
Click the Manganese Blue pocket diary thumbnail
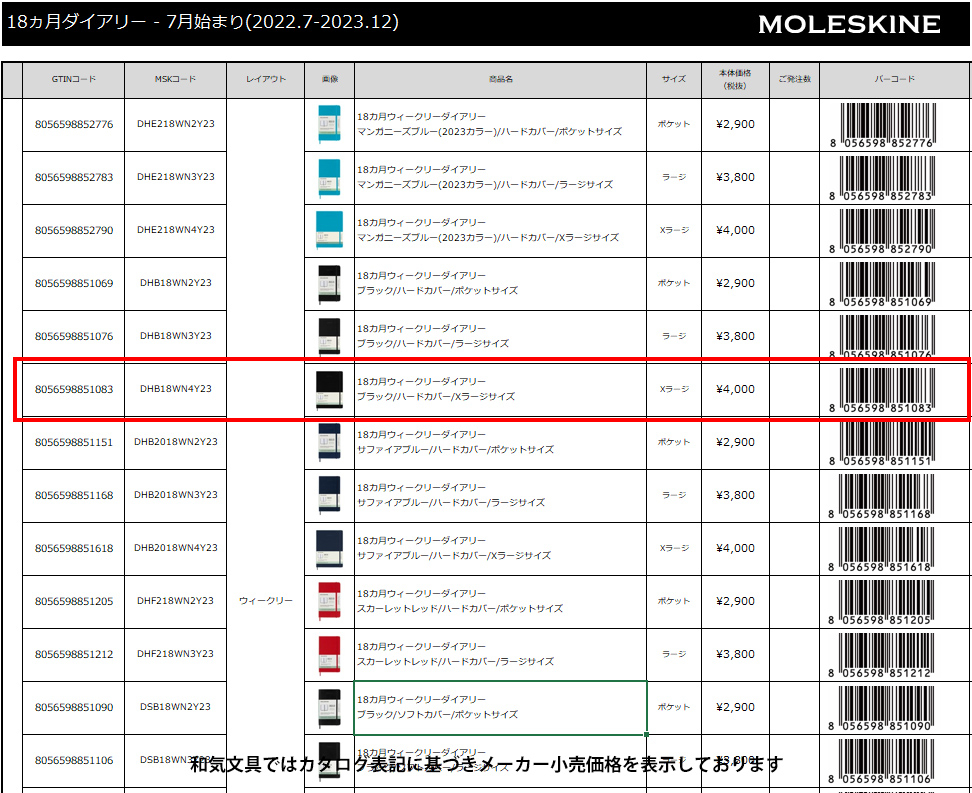pyautogui.click(x=329, y=124)
